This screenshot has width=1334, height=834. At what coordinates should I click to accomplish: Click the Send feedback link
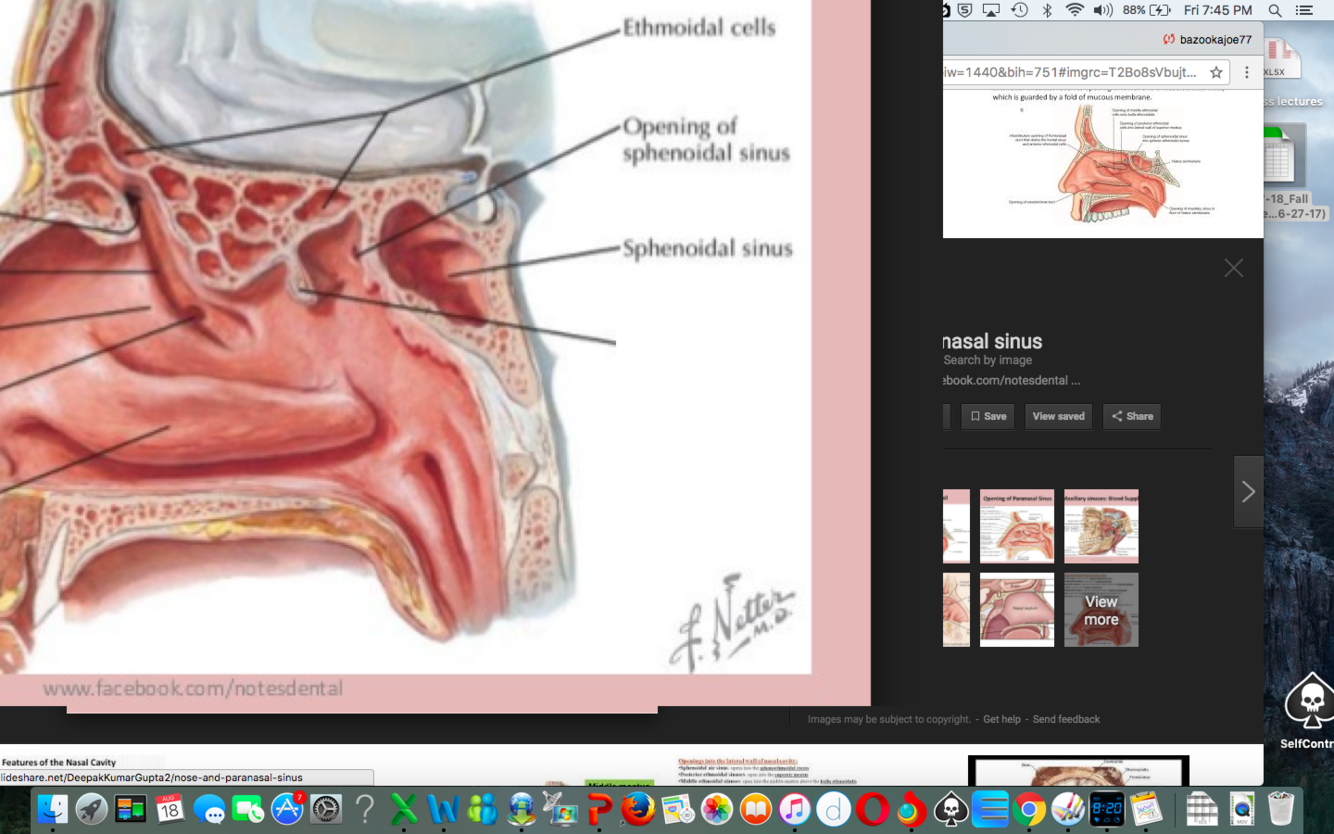(1066, 719)
